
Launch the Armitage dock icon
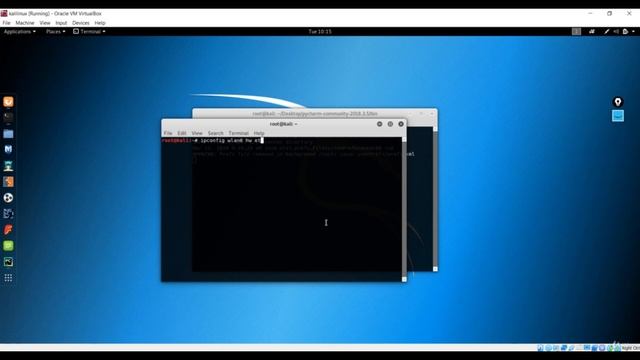click(x=8, y=166)
